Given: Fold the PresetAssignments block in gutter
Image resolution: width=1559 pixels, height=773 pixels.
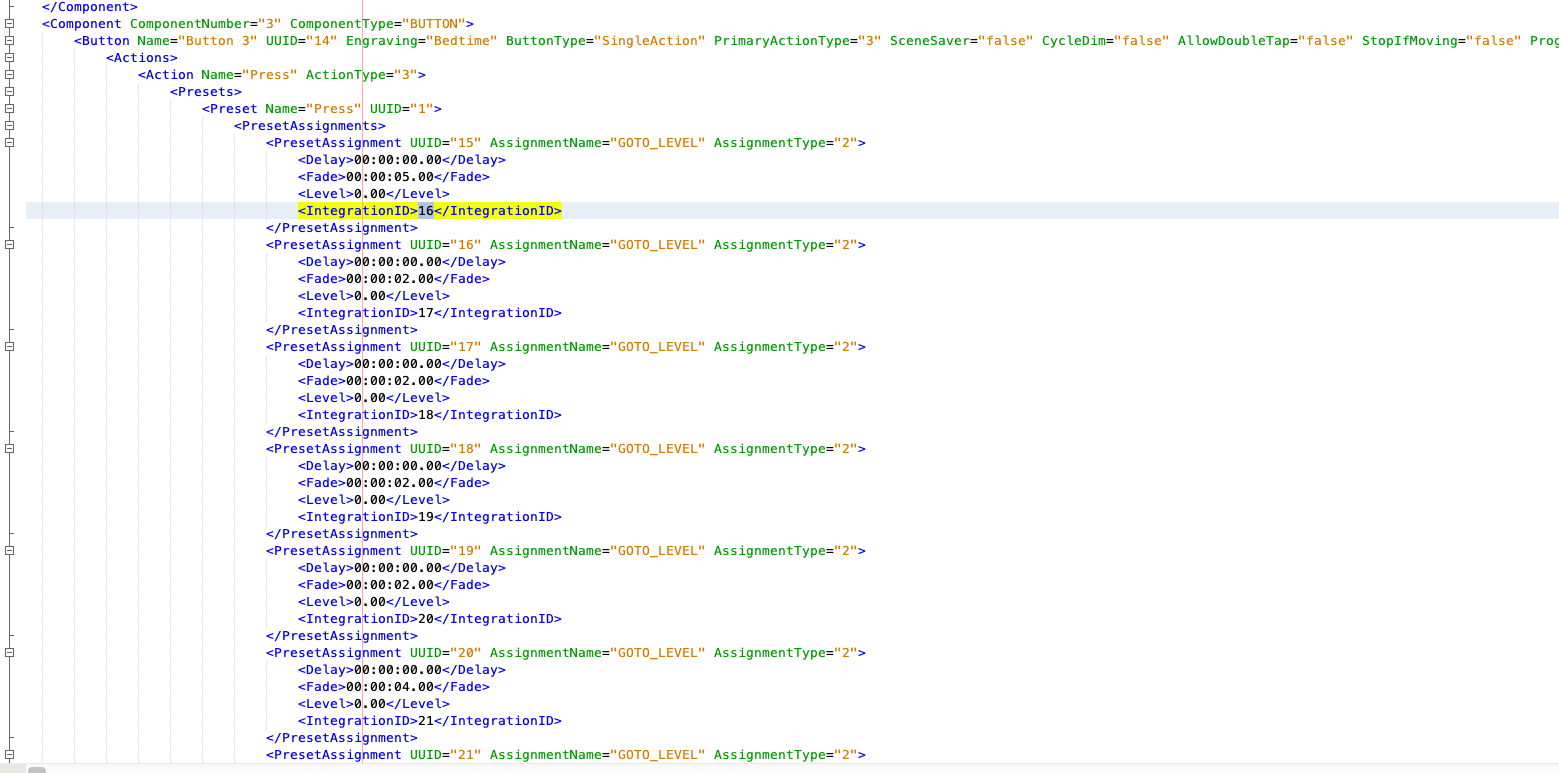Looking at the screenshot, I should pyautogui.click(x=9, y=126).
